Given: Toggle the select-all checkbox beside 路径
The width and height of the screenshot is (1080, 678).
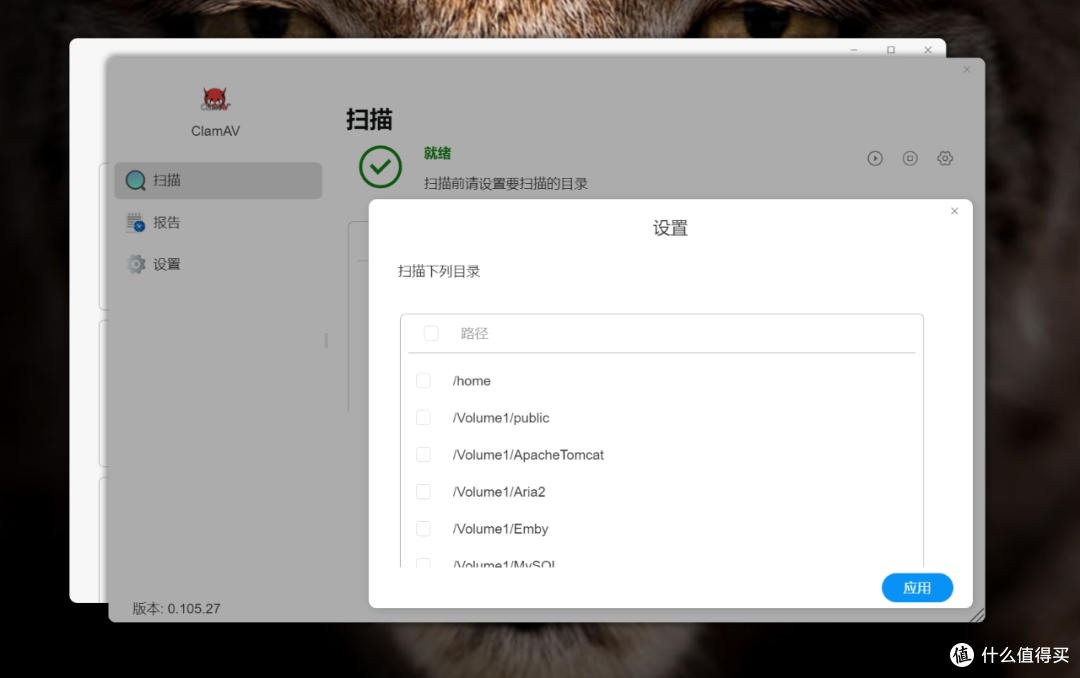Looking at the screenshot, I should point(431,333).
